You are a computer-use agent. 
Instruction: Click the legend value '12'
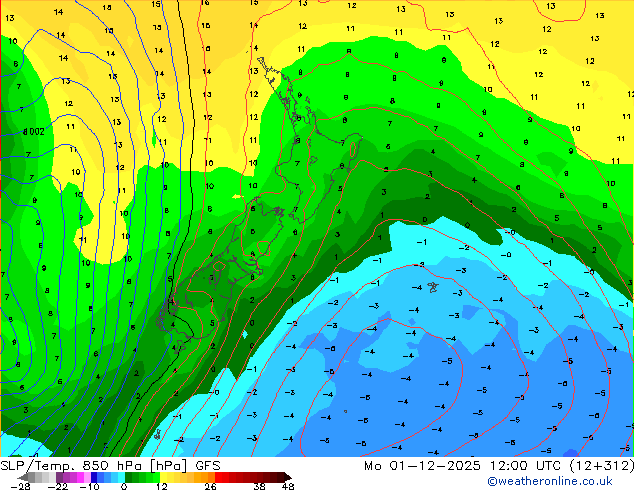(162, 486)
